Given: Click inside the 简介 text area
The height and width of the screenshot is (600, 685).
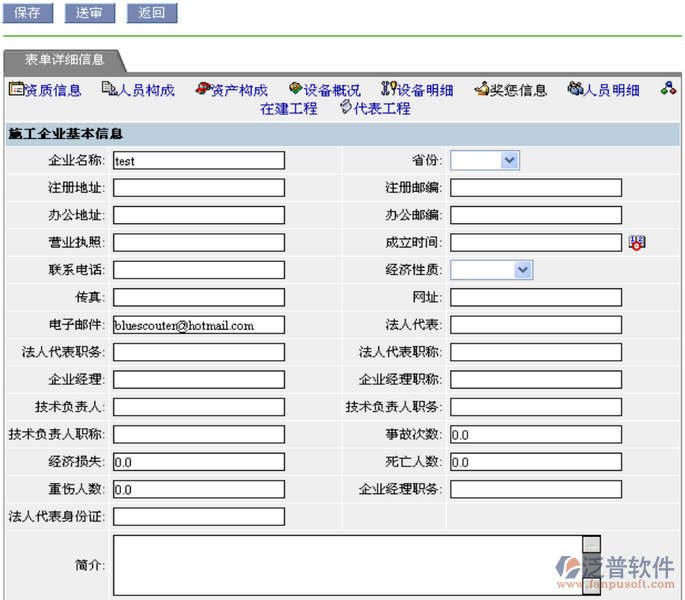Looking at the screenshot, I should [345, 565].
